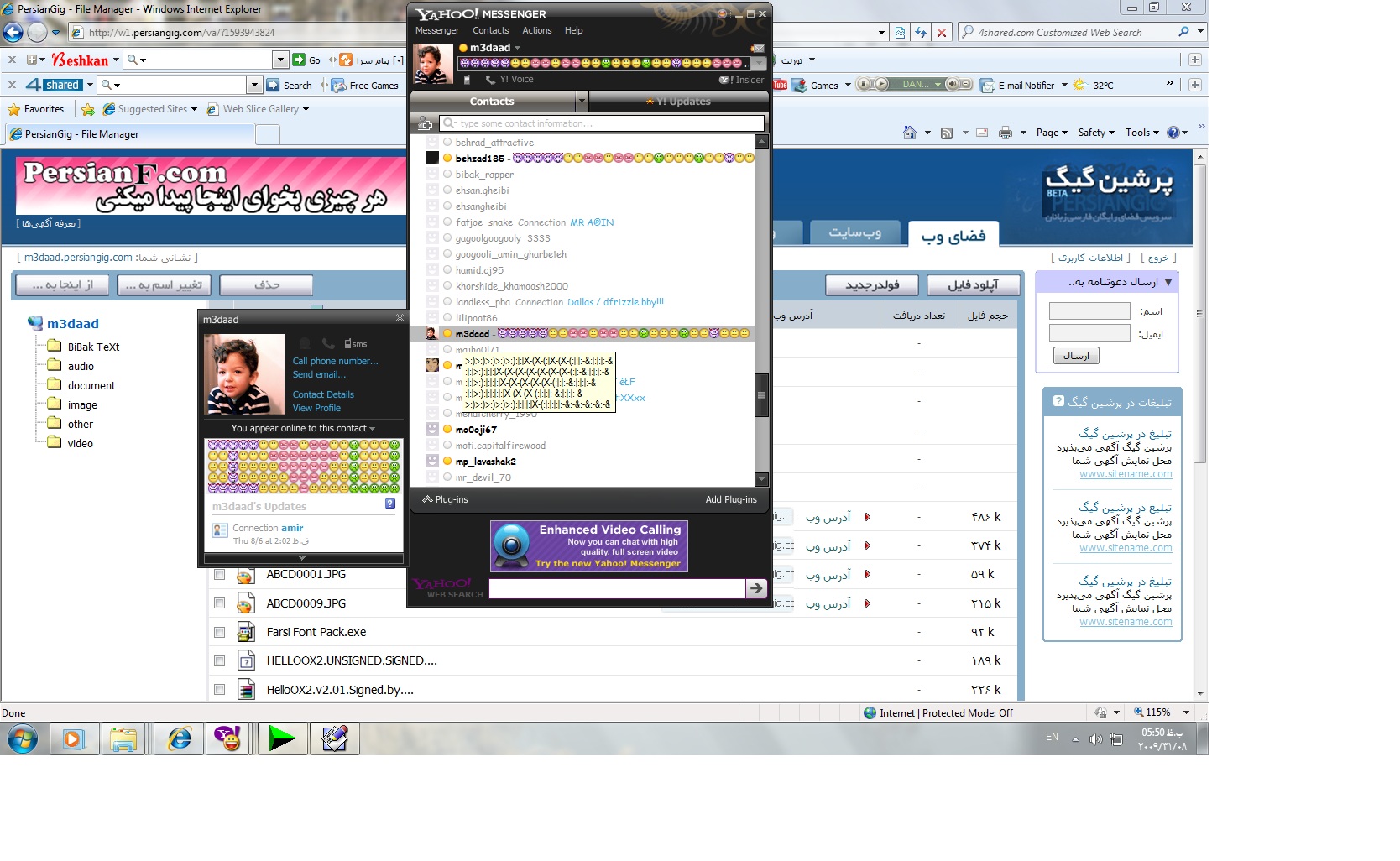Click the Free Games controller icon
Screen dimensions: 1400x861
338,86
